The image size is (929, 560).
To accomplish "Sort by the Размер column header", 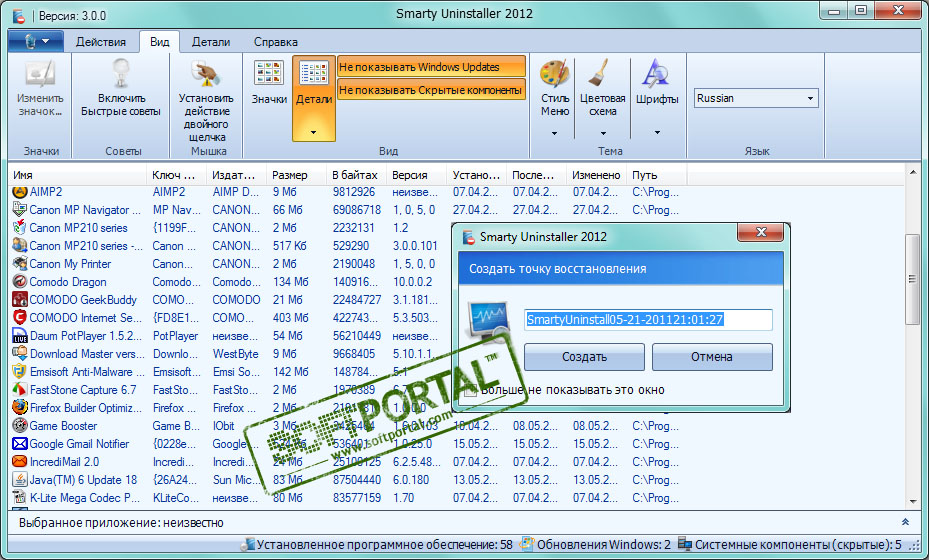I will pos(296,175).
